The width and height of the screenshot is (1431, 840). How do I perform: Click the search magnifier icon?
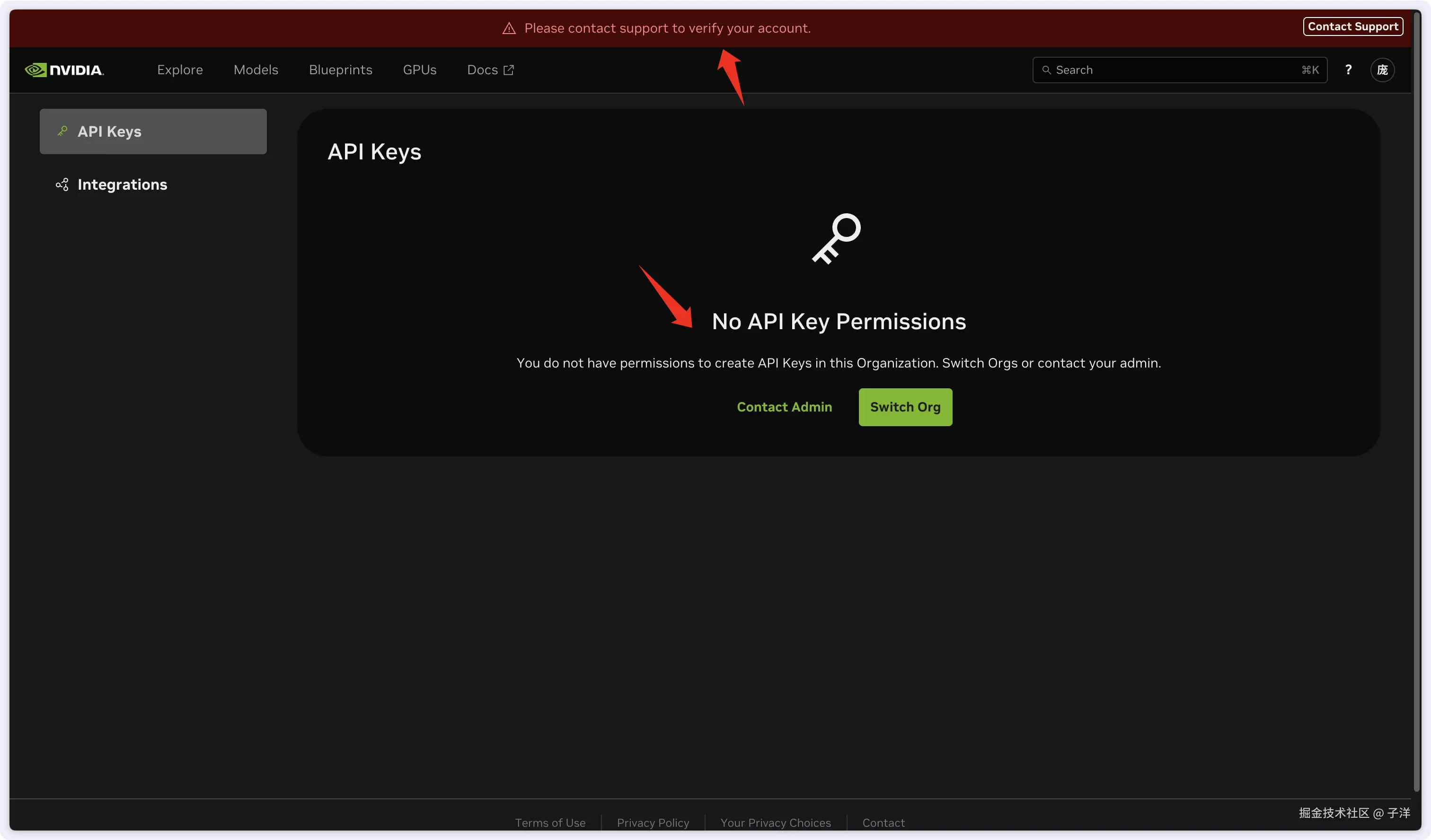pyautogui.click(x=1047, y=70)
